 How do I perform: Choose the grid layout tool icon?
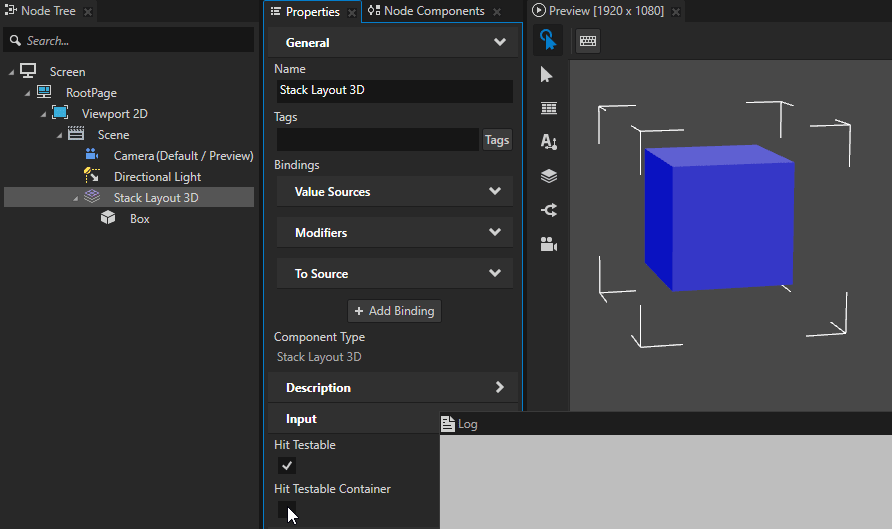tap(548, 108)
